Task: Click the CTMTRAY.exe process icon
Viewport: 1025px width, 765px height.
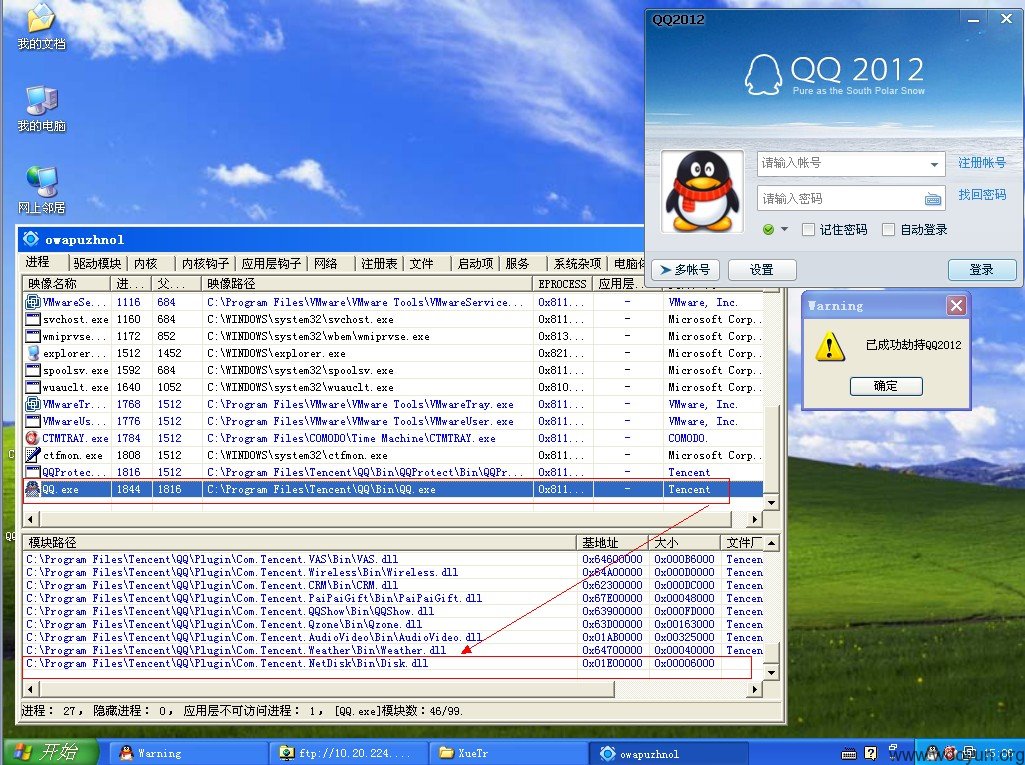Action: 32,438
